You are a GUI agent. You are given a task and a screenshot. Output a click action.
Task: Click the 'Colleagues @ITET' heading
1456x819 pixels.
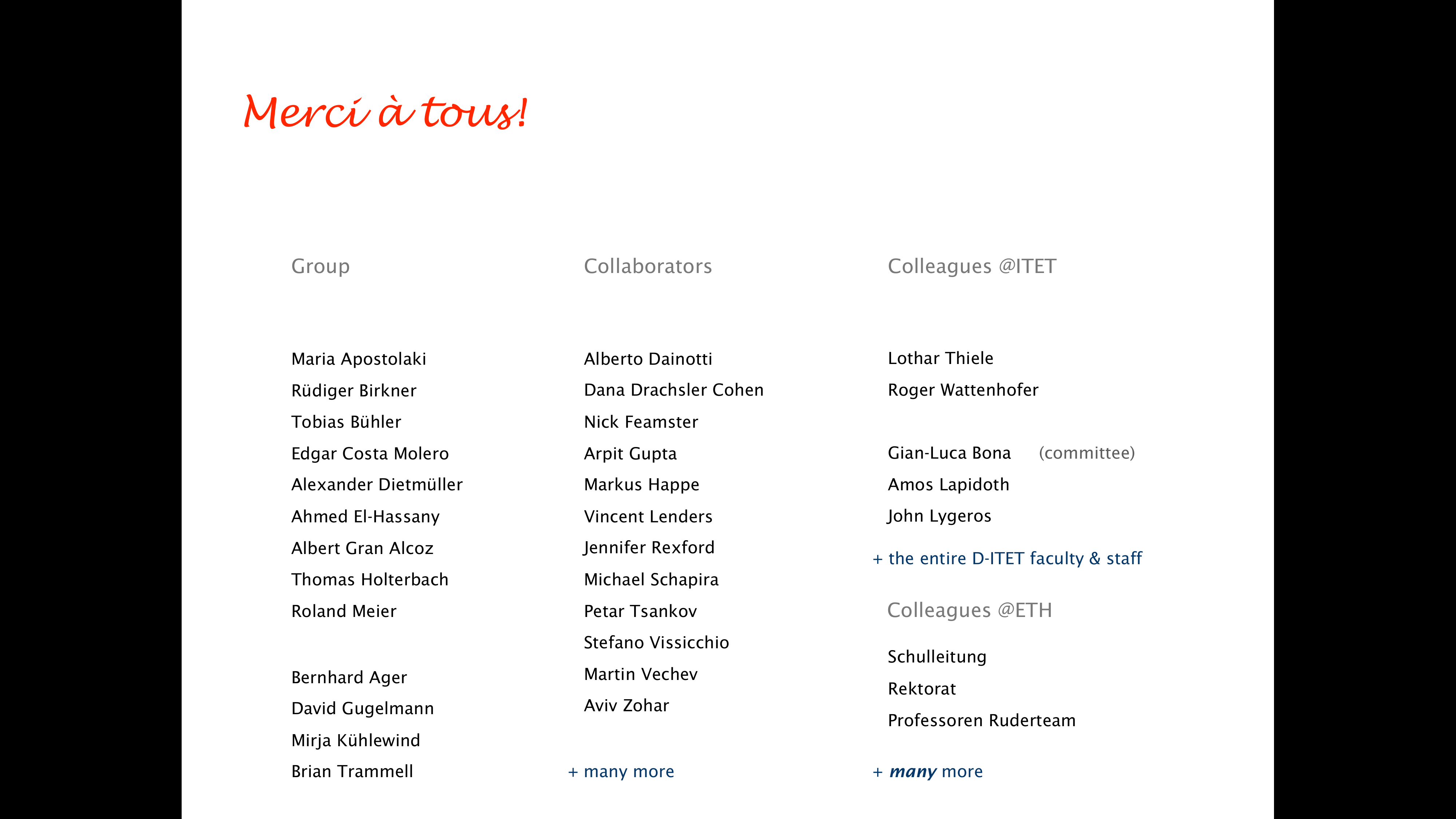point(971,266)
